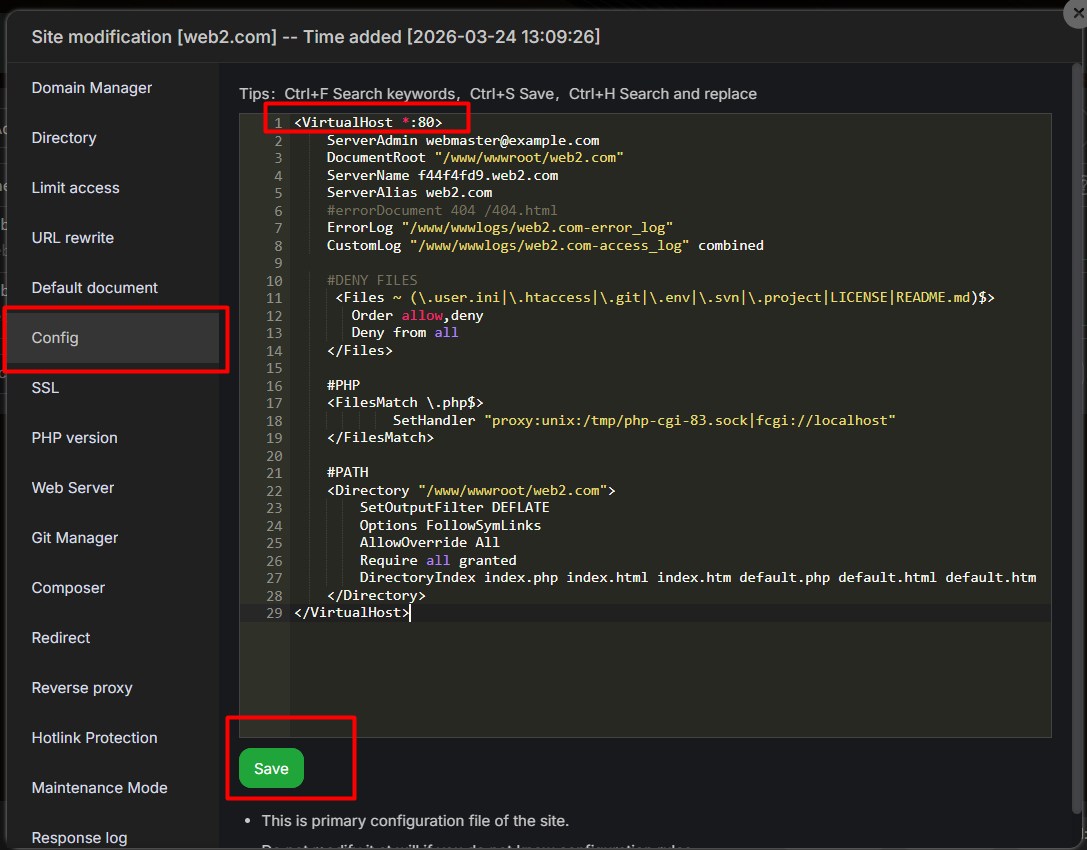Open Git Manager
This screenshot has width=1087, height=850.
pyautogui.click(x=75, y=538)
